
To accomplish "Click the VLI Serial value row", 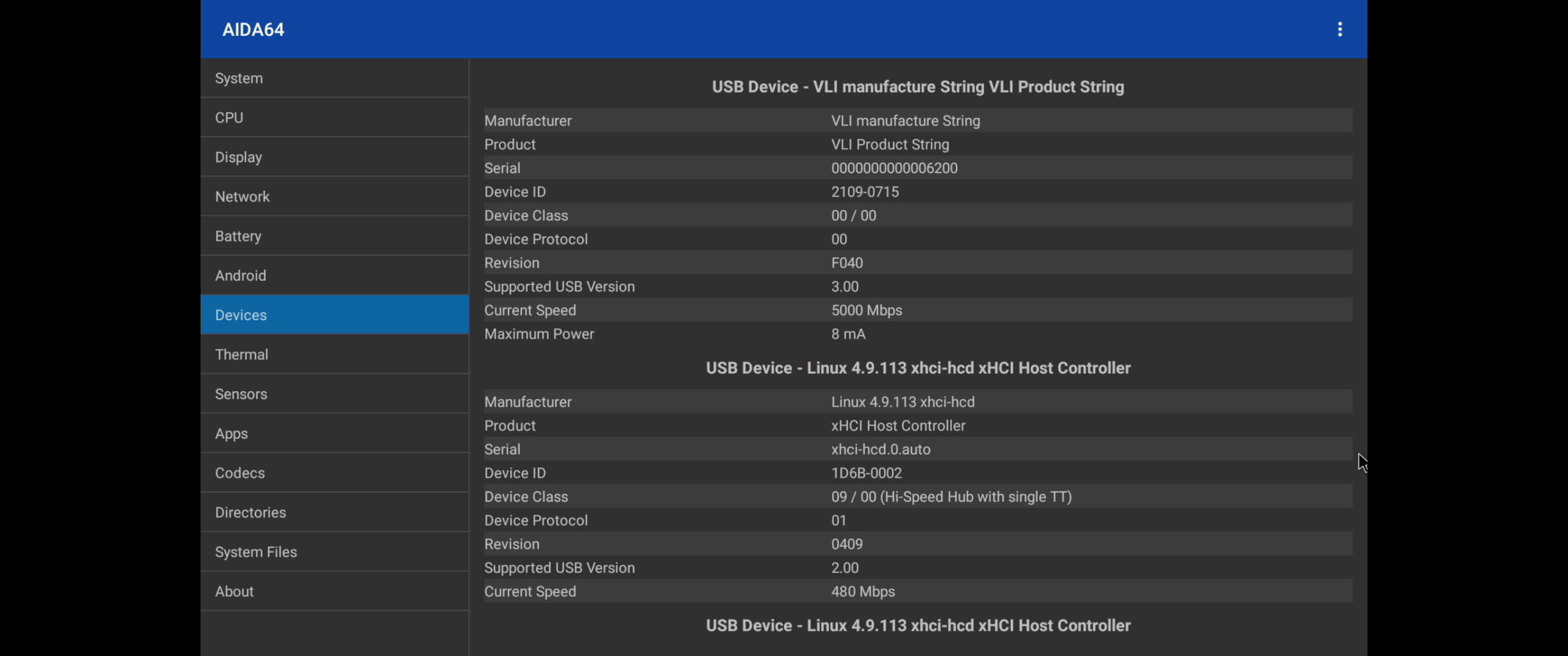I will [893, 168].
